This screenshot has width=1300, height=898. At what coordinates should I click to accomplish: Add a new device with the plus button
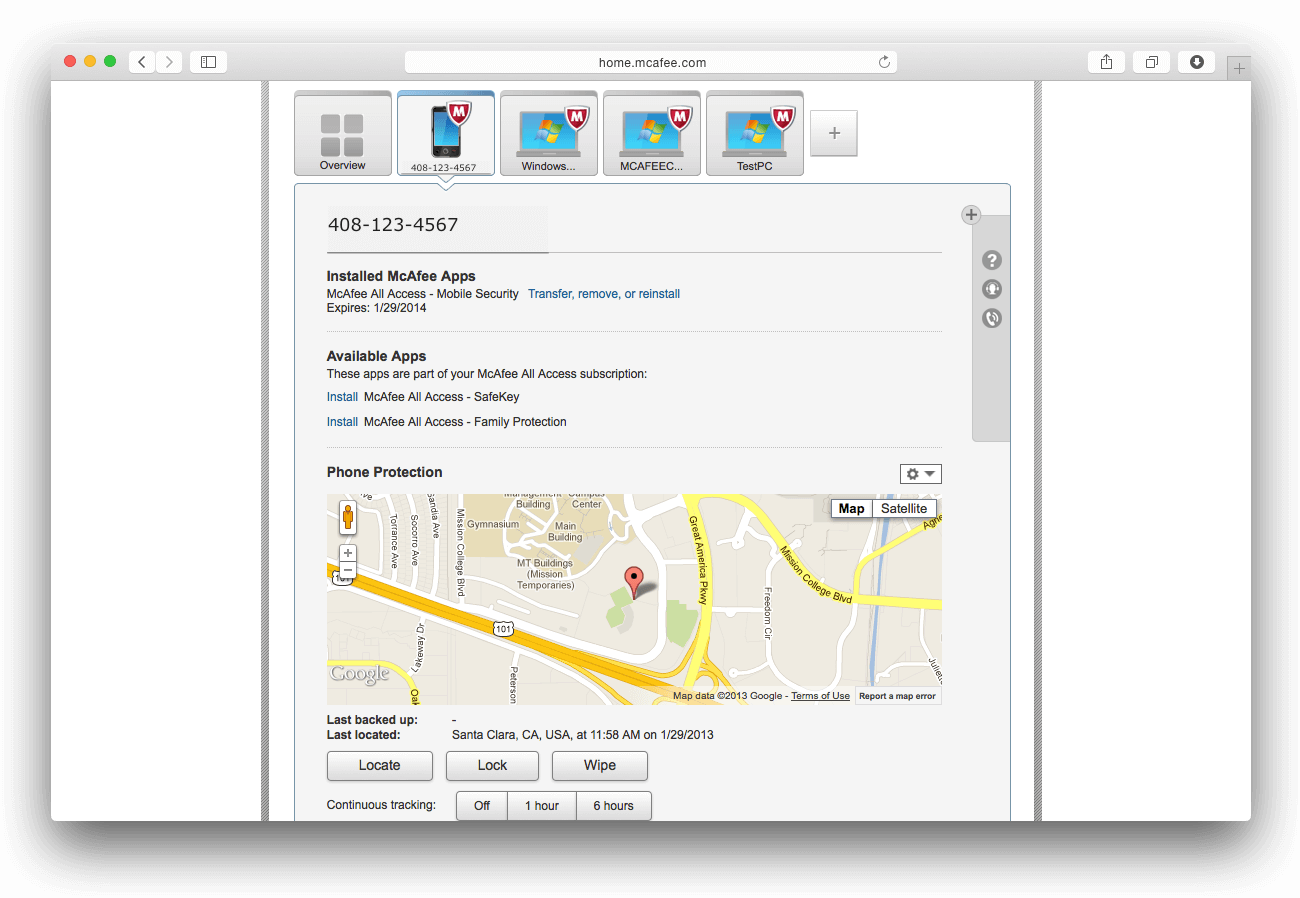[834, 133]
